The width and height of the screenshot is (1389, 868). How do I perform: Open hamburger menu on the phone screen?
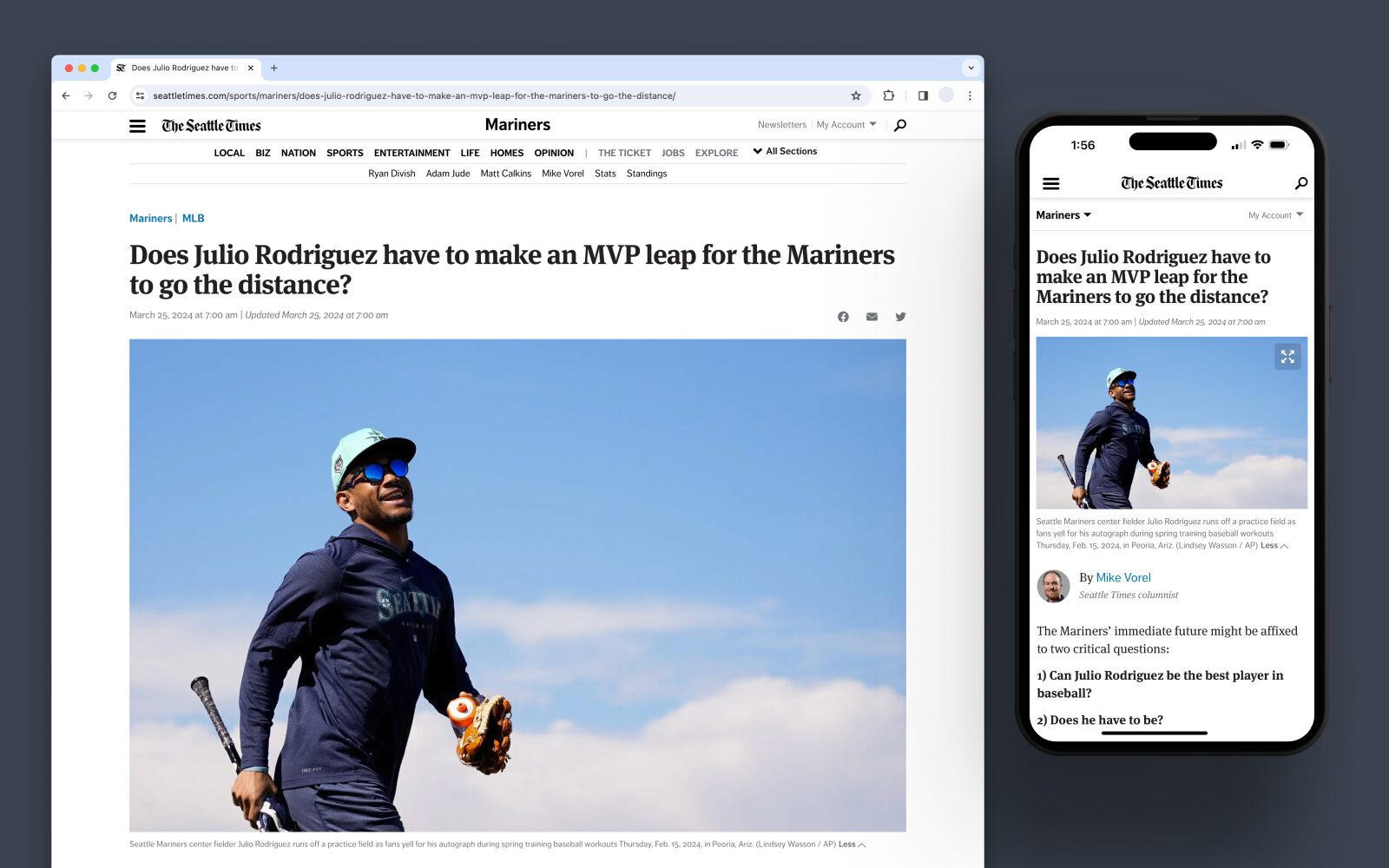coord(1051,183)
